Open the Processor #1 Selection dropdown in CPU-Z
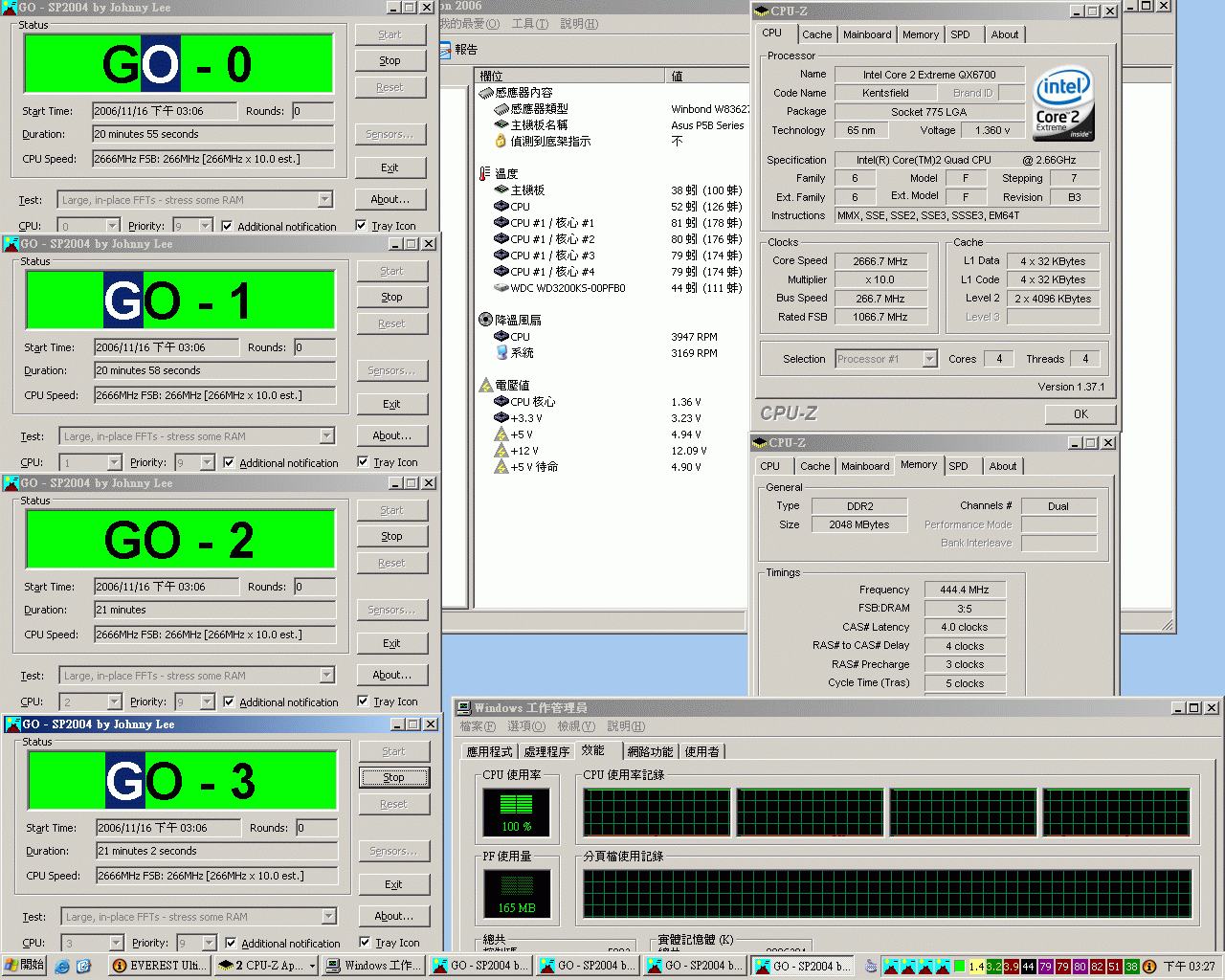1225x980 pixels. point(929,359)
